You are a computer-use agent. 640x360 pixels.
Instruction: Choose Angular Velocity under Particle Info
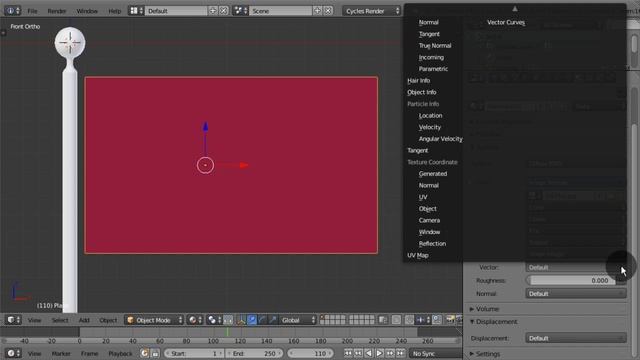point(441,139)
